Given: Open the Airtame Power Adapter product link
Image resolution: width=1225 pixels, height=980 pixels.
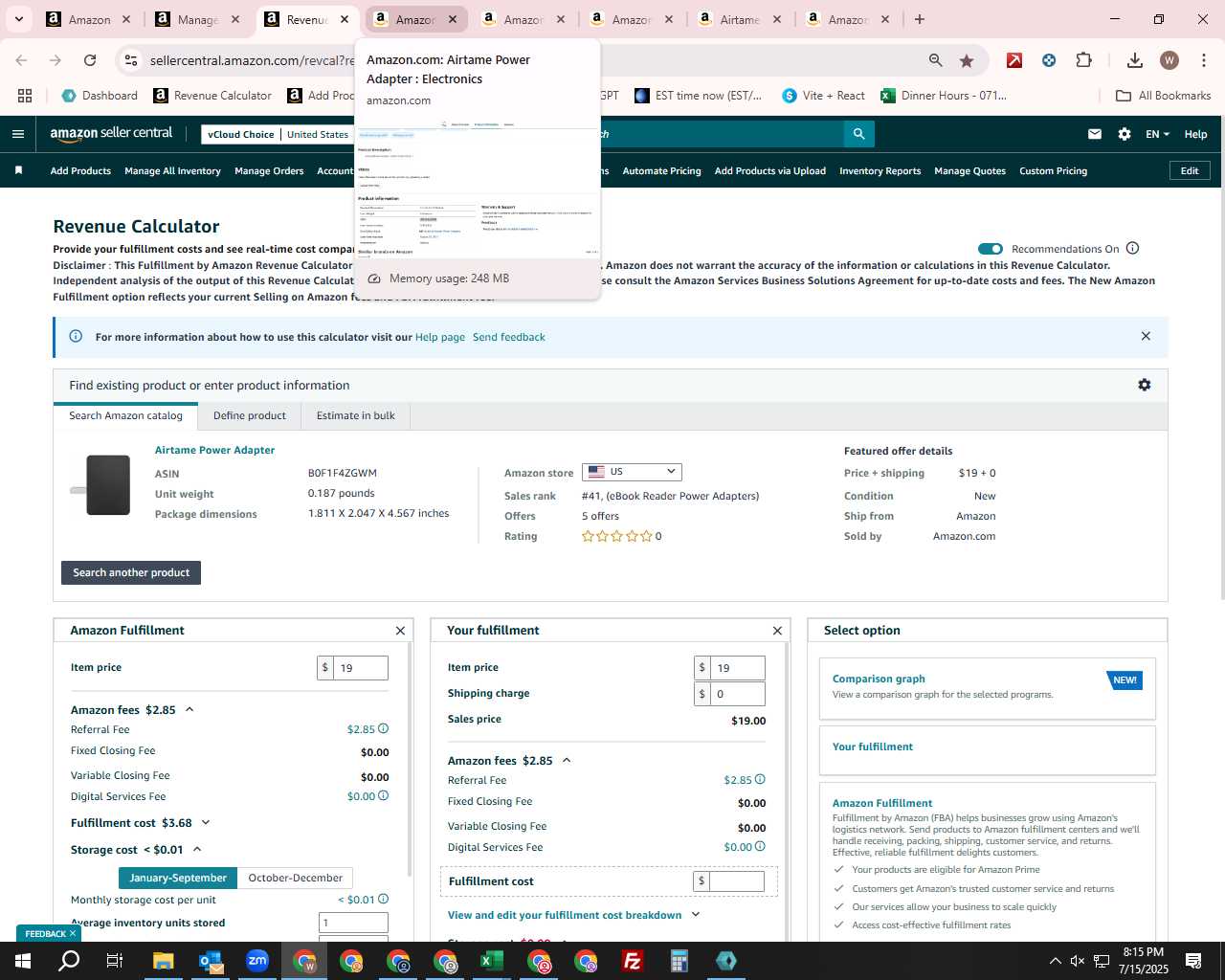Looking at the screenshot, I should click(214, 450).
